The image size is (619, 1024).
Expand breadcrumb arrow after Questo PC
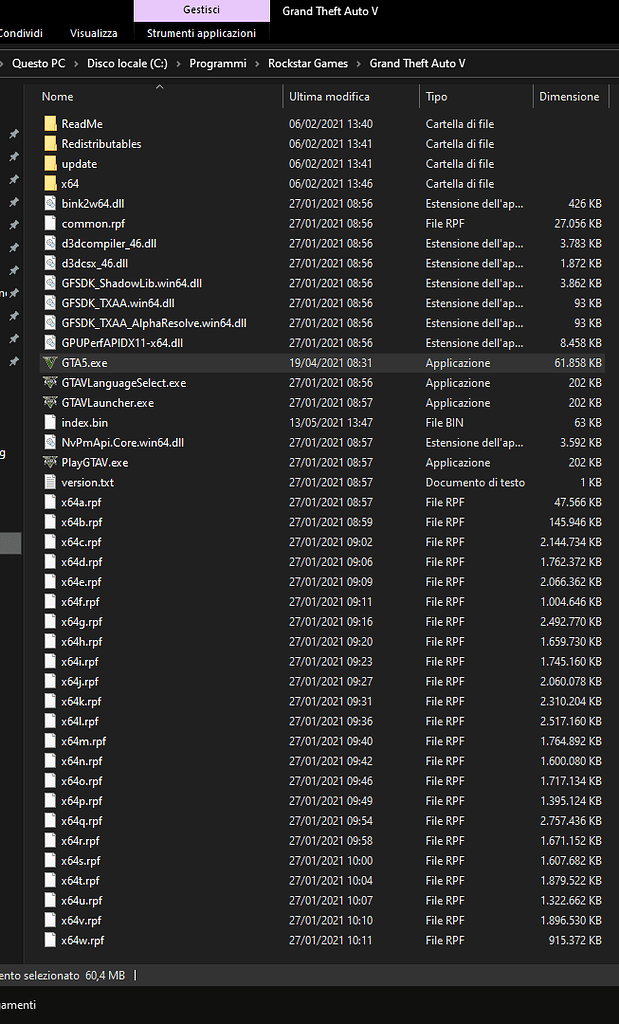76,63
